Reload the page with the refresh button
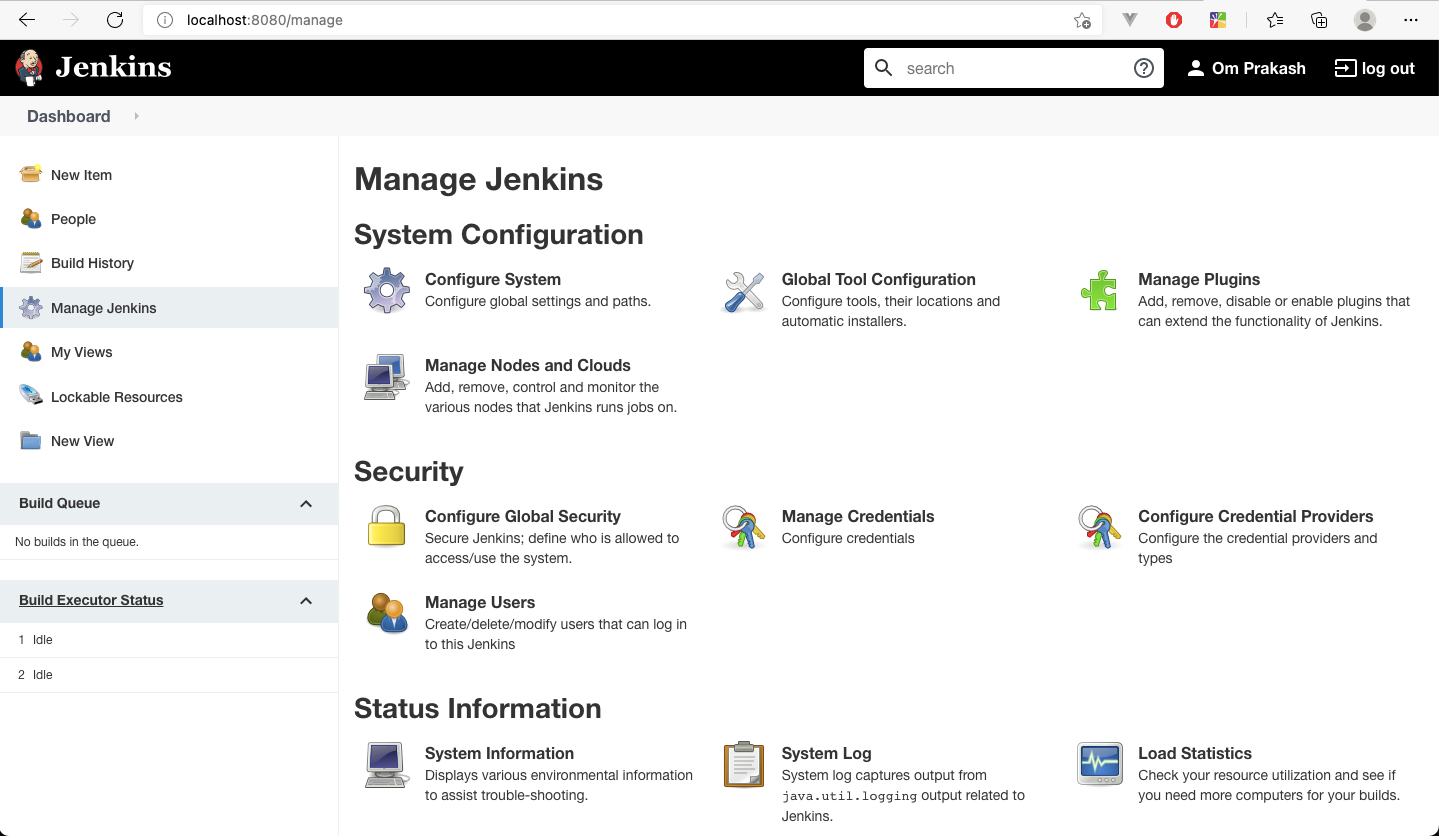 pos(115,20)
